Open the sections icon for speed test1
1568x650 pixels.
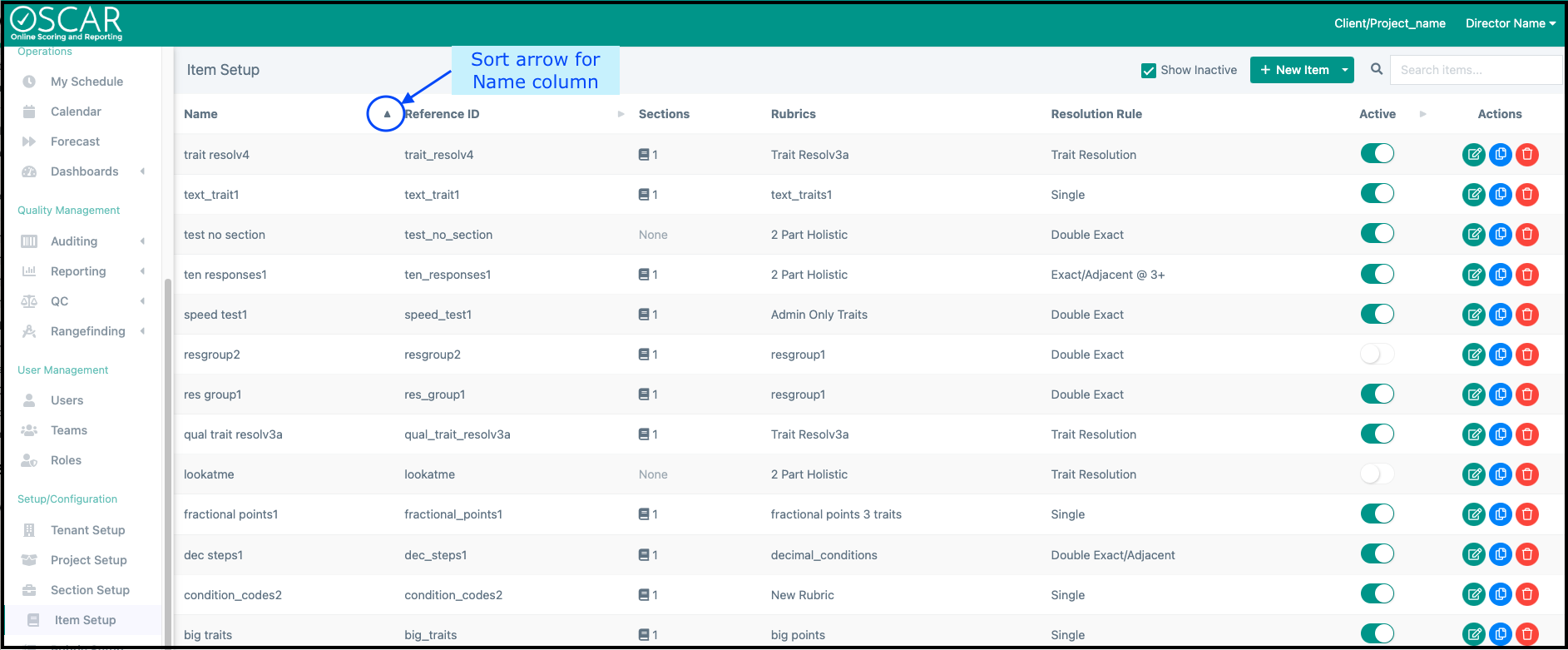(x=644, y=315)
